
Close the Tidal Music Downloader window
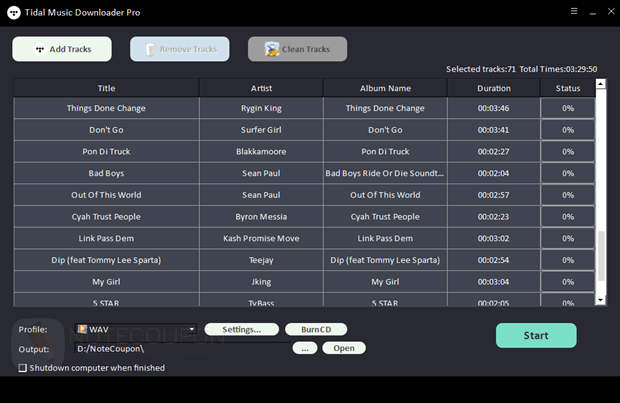point(611,11)
